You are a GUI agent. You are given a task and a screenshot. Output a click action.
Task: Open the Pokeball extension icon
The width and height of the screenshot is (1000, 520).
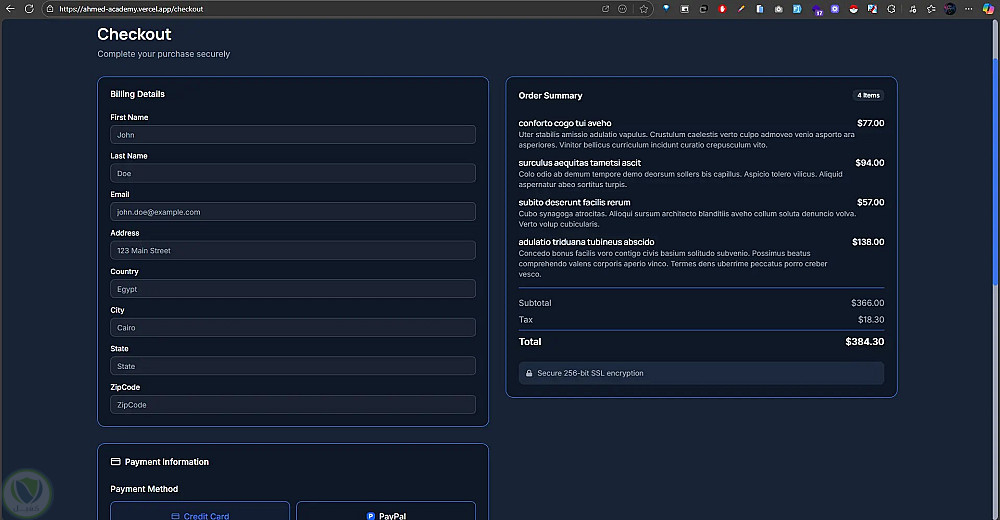(853, 9)
